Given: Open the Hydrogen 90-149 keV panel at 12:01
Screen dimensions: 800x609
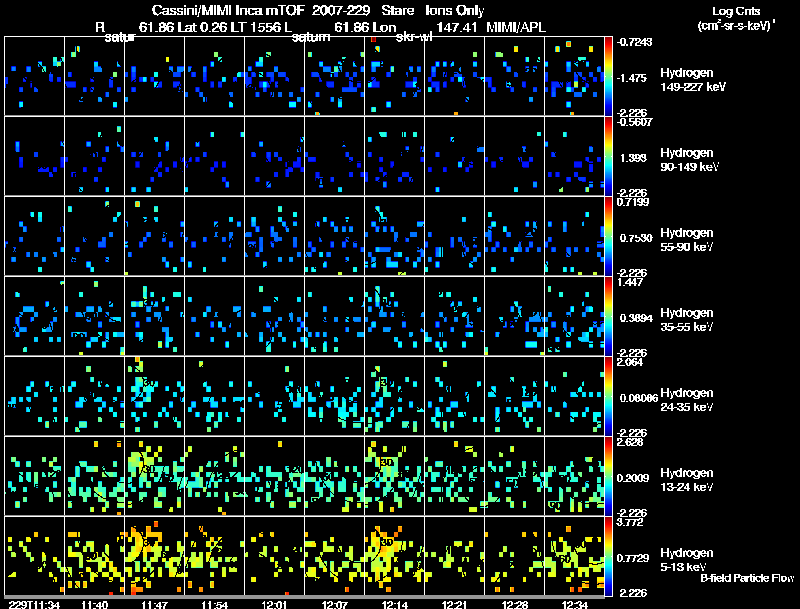Looking at the screenshot, I should tap(274, 156).
